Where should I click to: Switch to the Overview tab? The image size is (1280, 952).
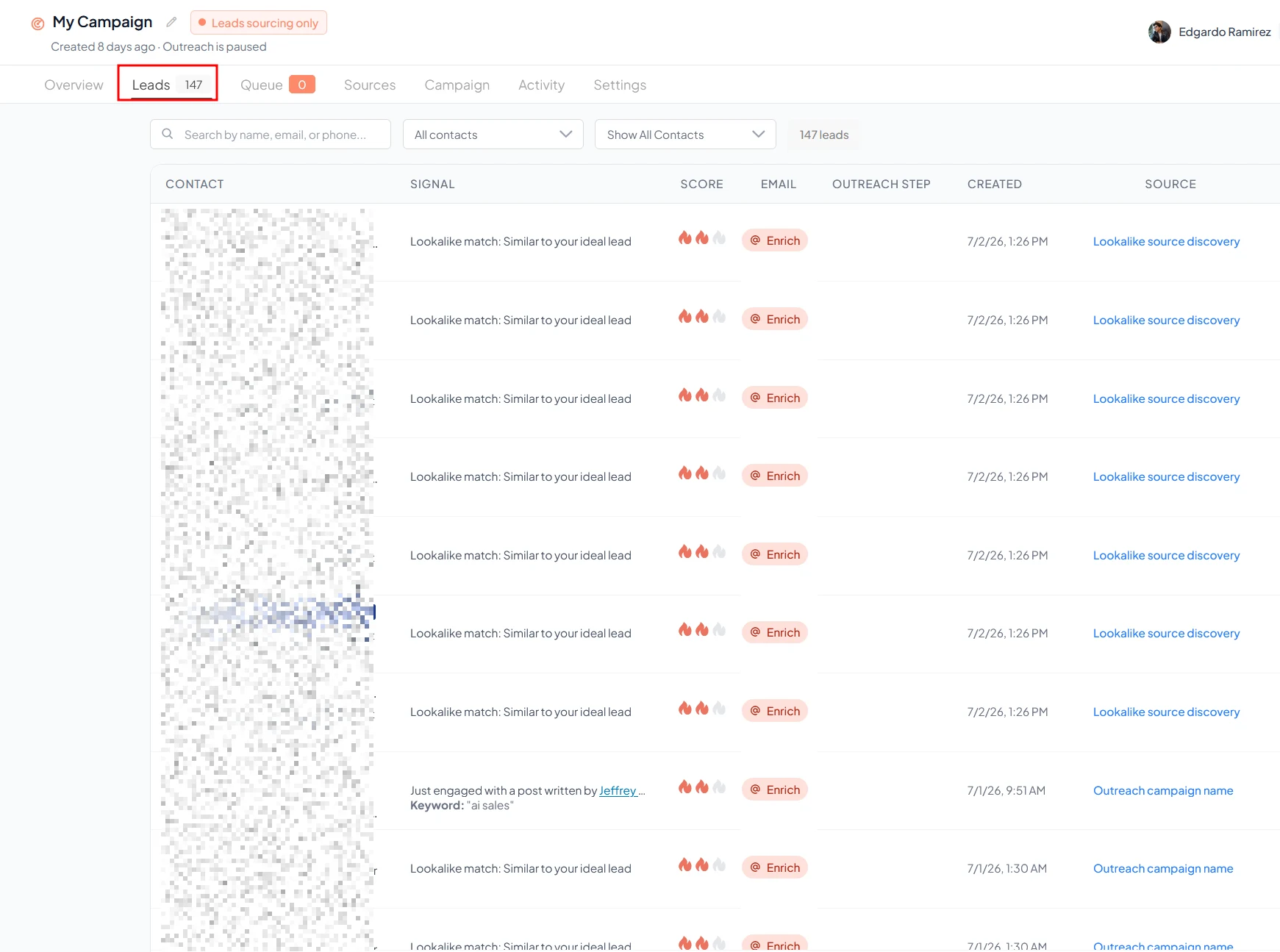[74, 85]
